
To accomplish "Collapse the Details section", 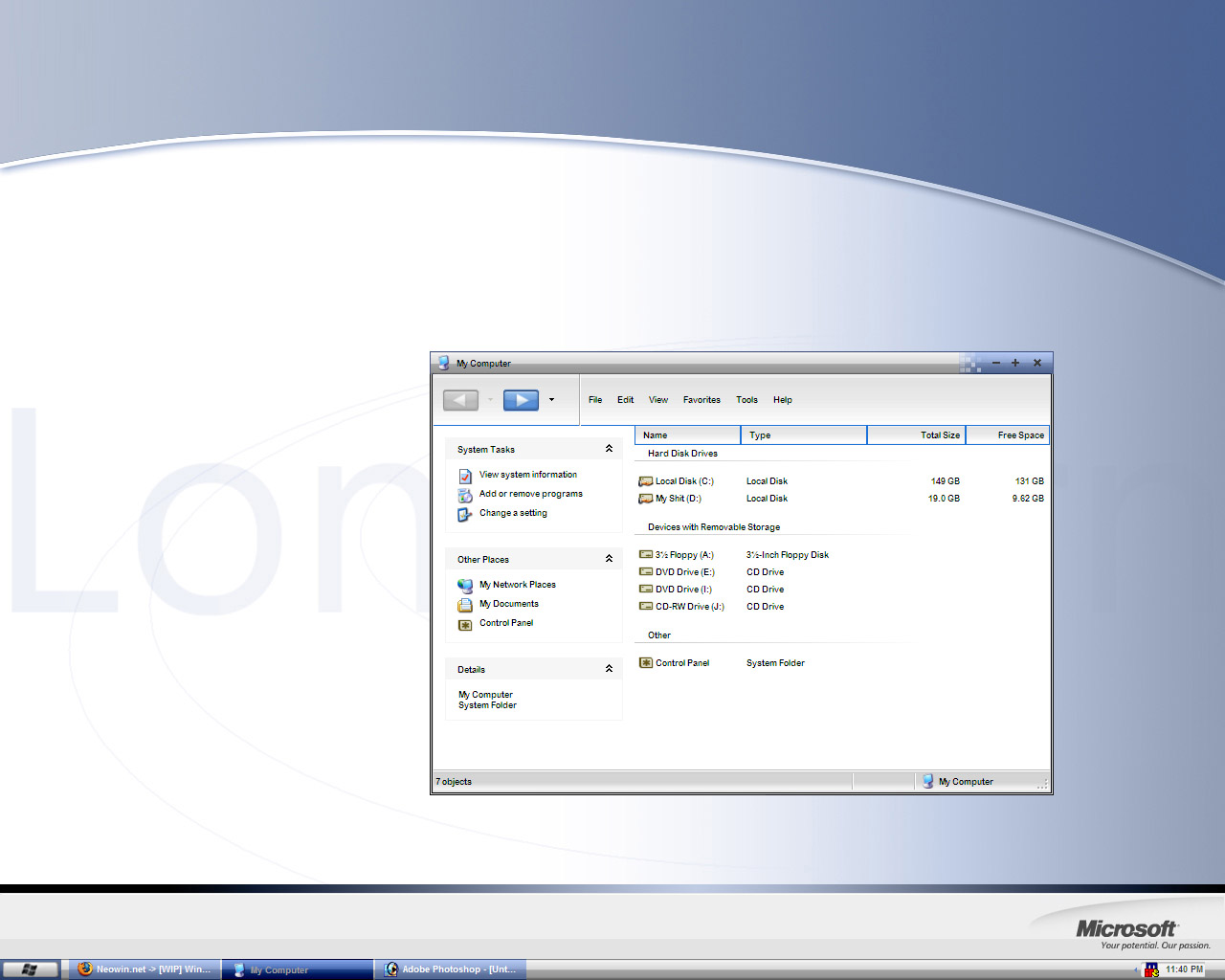I will coord(609,668).
